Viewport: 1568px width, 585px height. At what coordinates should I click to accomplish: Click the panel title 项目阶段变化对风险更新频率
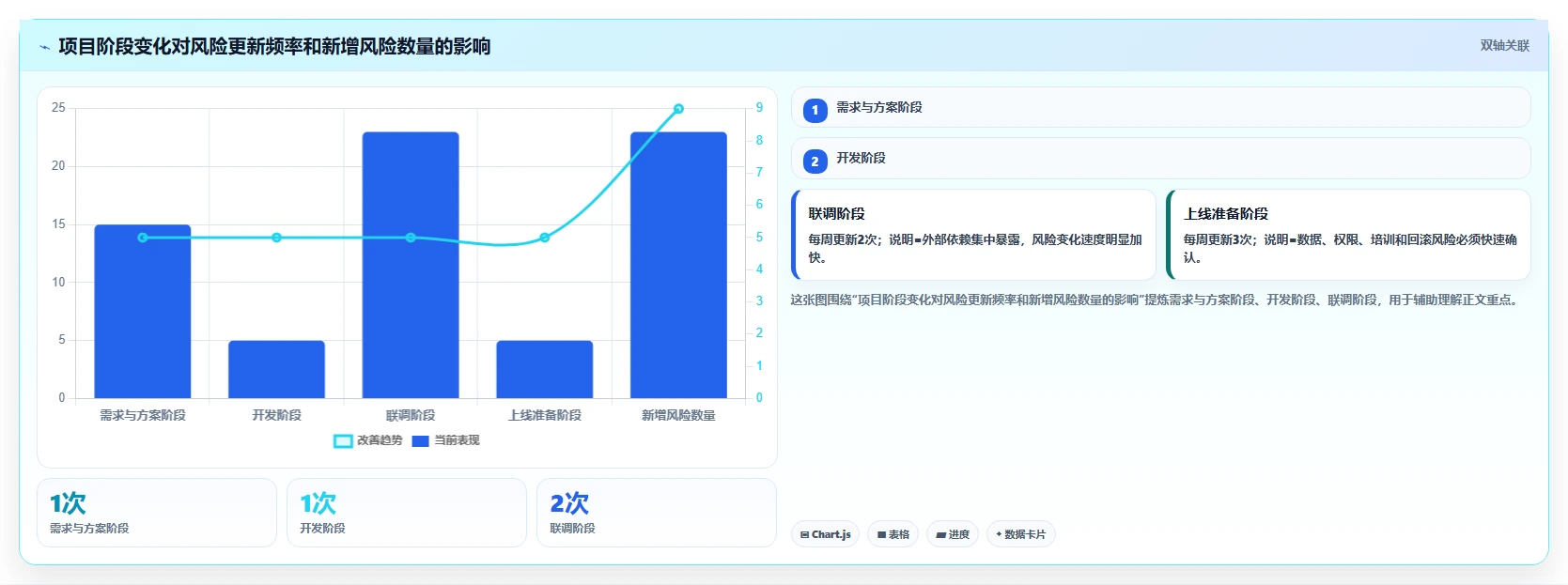point(274,47)
